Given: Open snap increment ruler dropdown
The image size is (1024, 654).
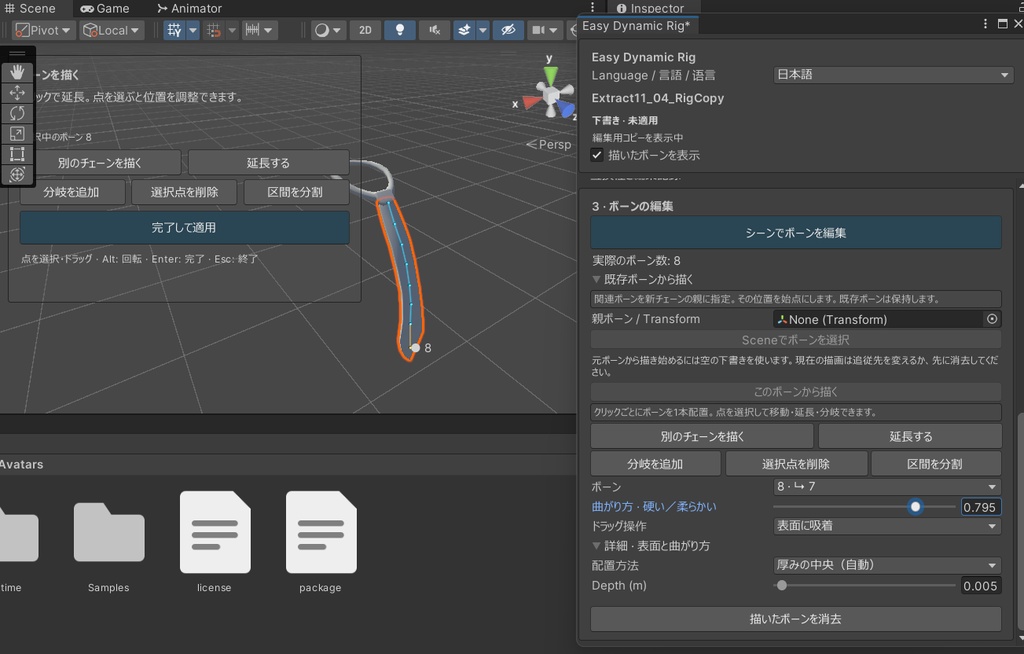Looking at the screenshot, I should pyautogui.click(x=259, y=30).
